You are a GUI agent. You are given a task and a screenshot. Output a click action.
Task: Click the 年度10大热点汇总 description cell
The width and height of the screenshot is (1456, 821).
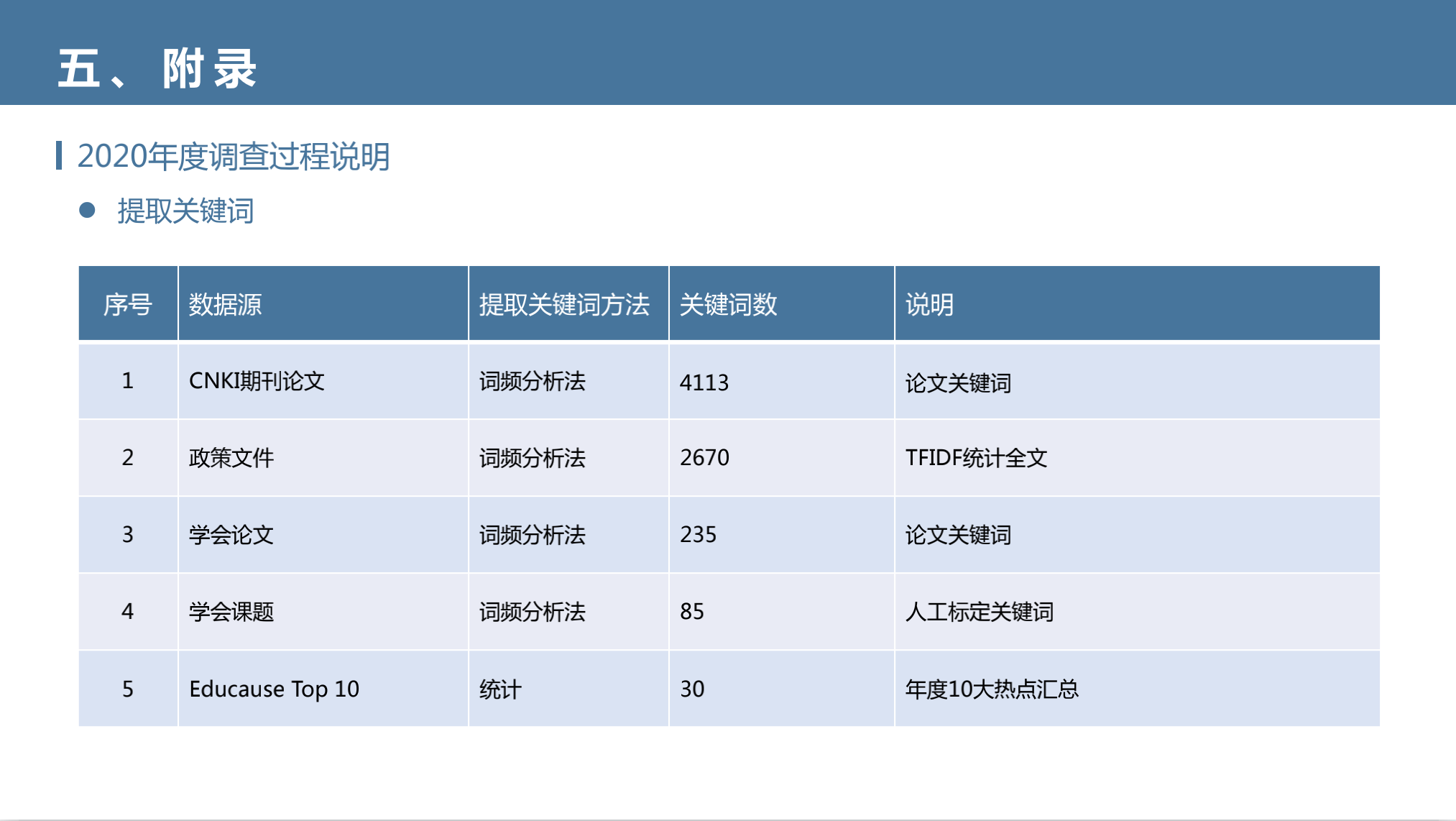point(992,689)
